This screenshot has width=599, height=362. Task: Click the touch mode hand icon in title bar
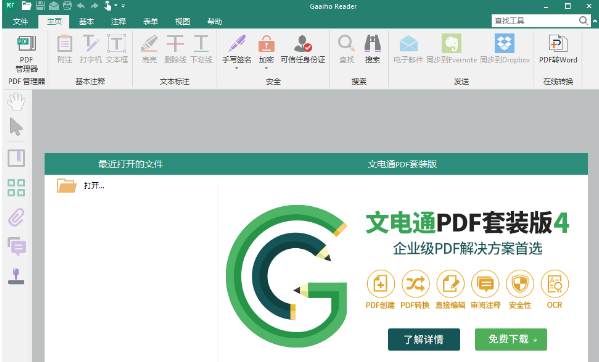coord(108,6)
